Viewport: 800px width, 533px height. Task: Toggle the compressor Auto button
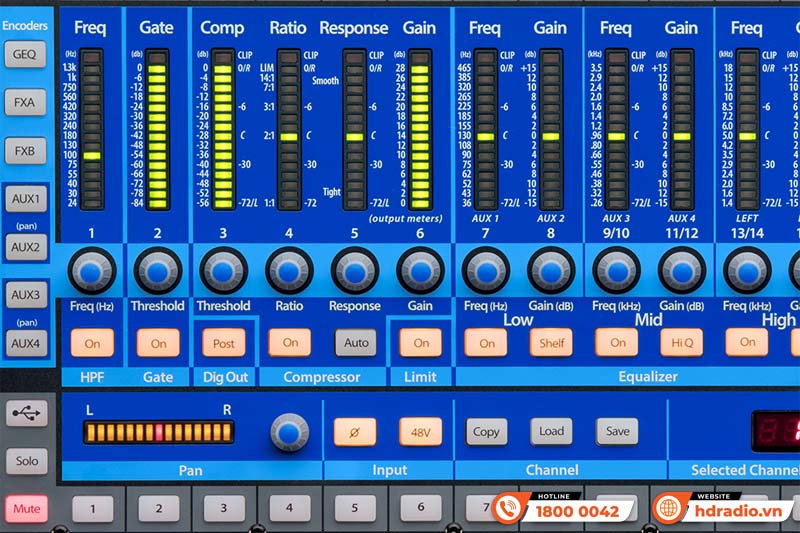point(356,342)
